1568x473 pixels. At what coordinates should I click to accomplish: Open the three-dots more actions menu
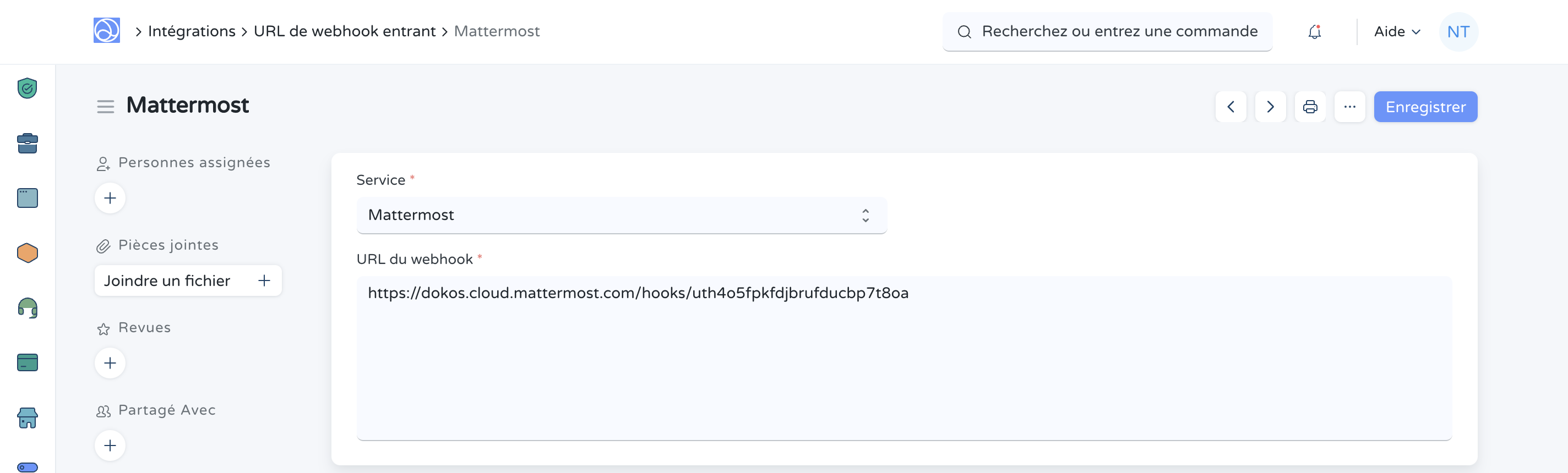click(x=1349, y=107)
